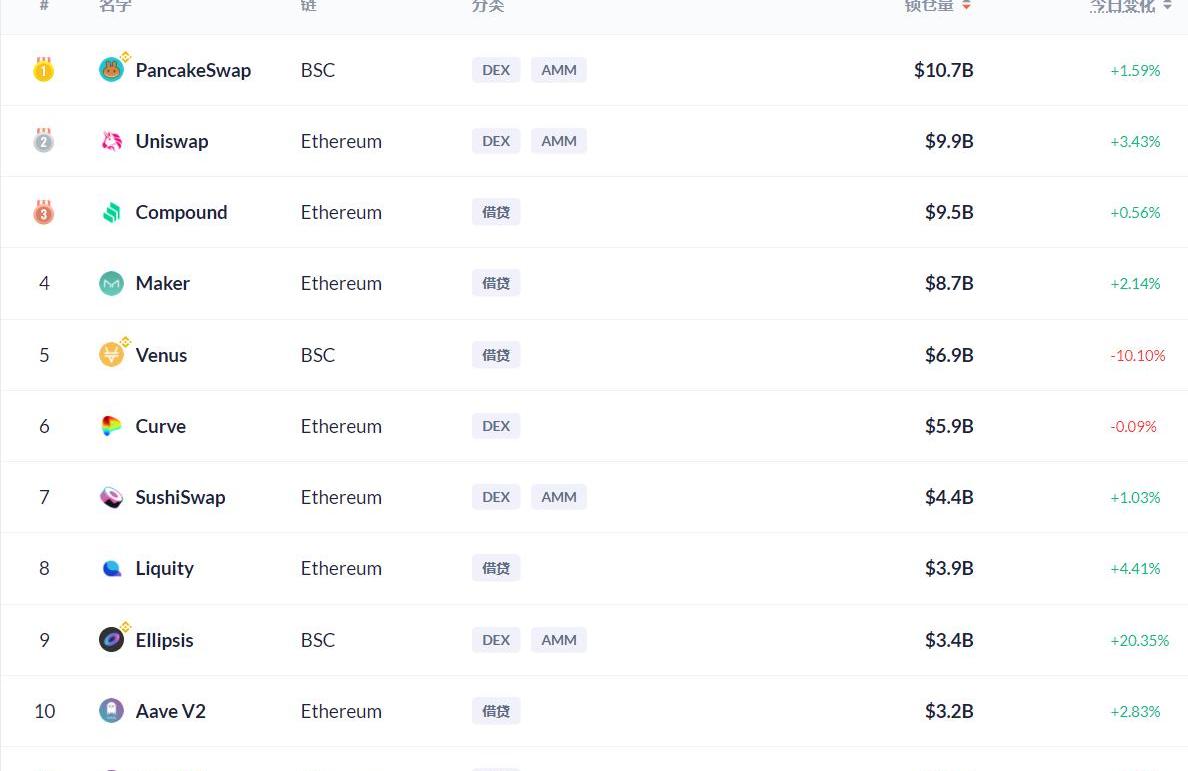
Task: Click the Ellipsis dark ring logo icon
Action: (111, 640)
